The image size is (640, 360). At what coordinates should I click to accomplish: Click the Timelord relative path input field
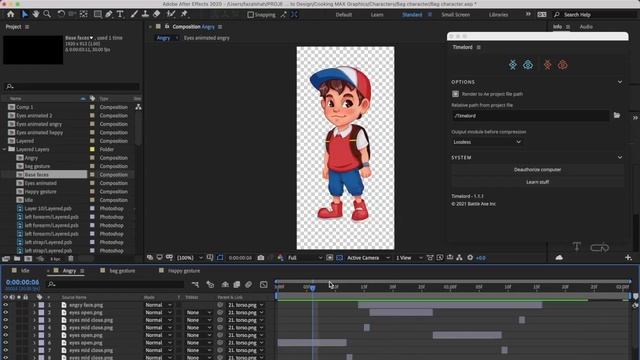coord(530,116)
